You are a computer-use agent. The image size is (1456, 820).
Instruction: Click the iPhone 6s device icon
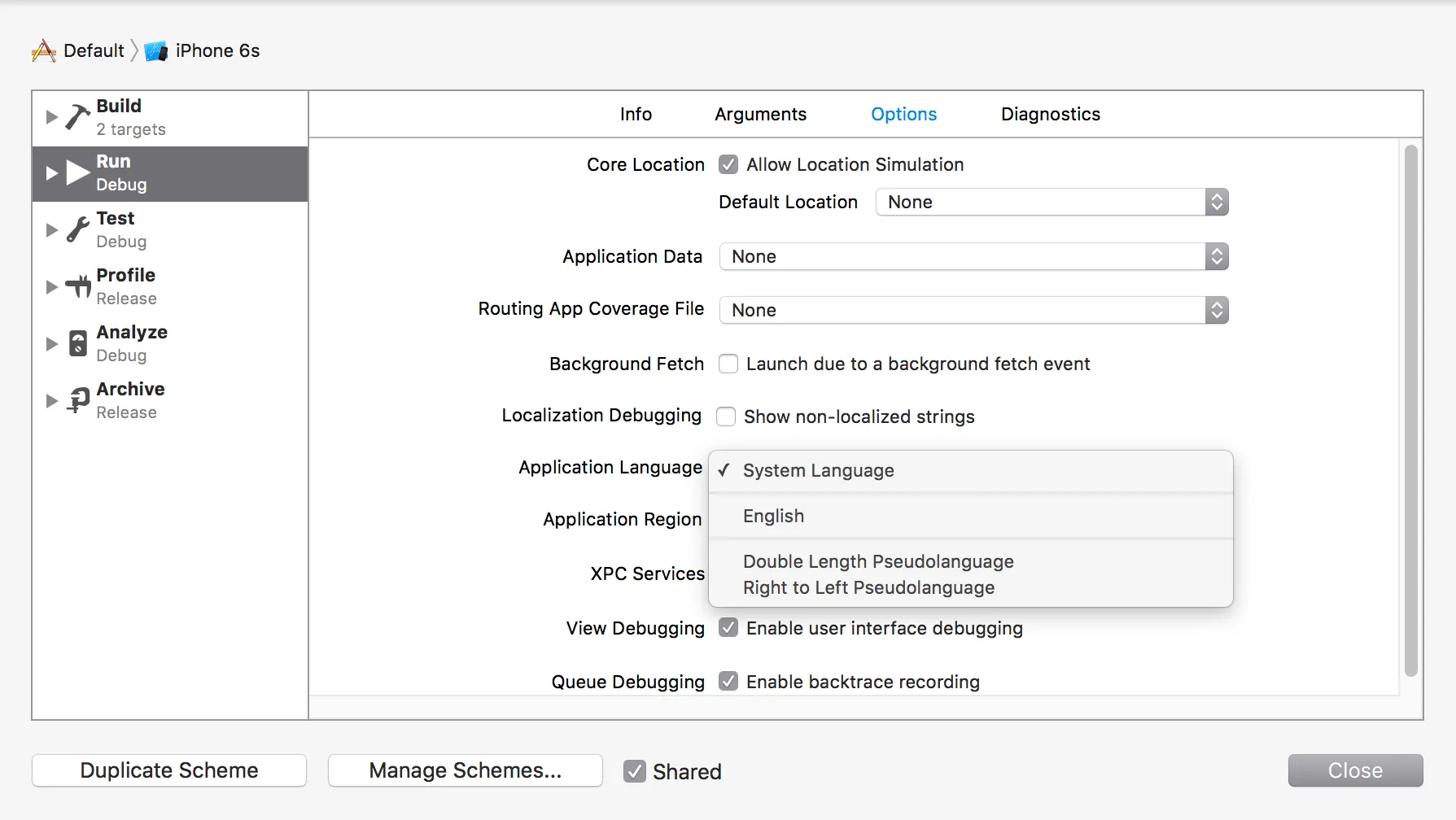point(155,51)
